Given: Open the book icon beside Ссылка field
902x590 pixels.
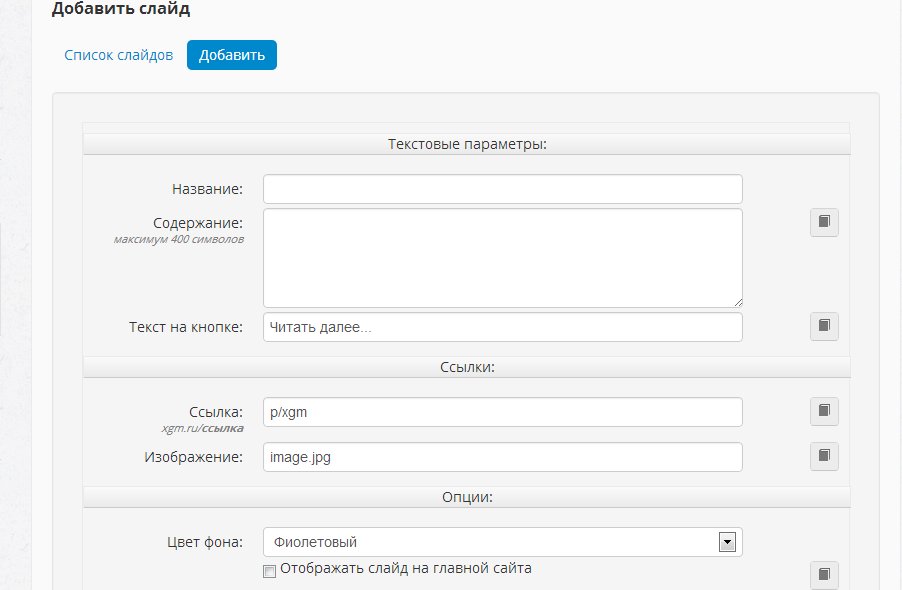Looking at the screenshot, I should click(x=824, y=411).
